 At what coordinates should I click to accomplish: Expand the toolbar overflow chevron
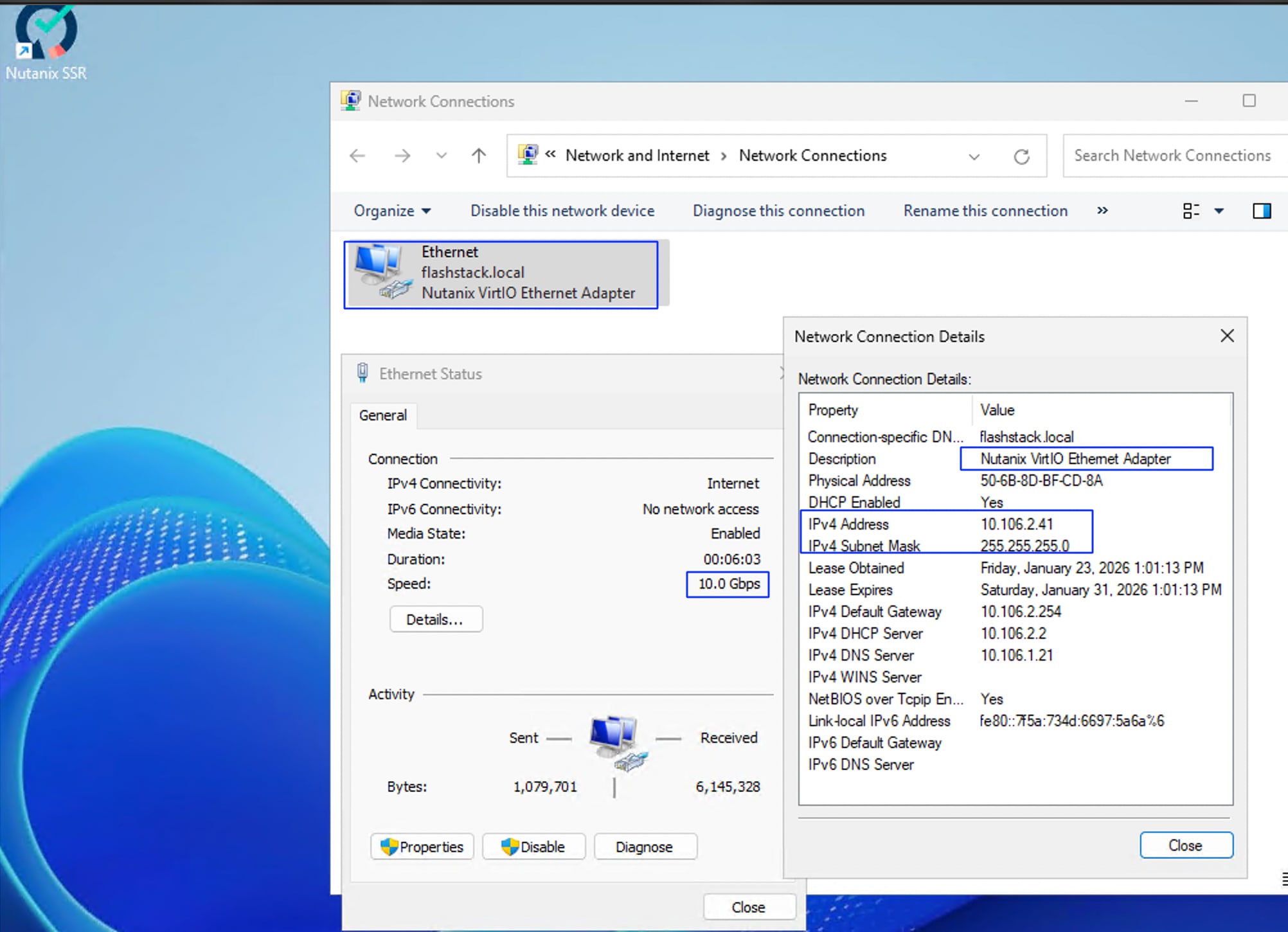tap(1102, 211)
